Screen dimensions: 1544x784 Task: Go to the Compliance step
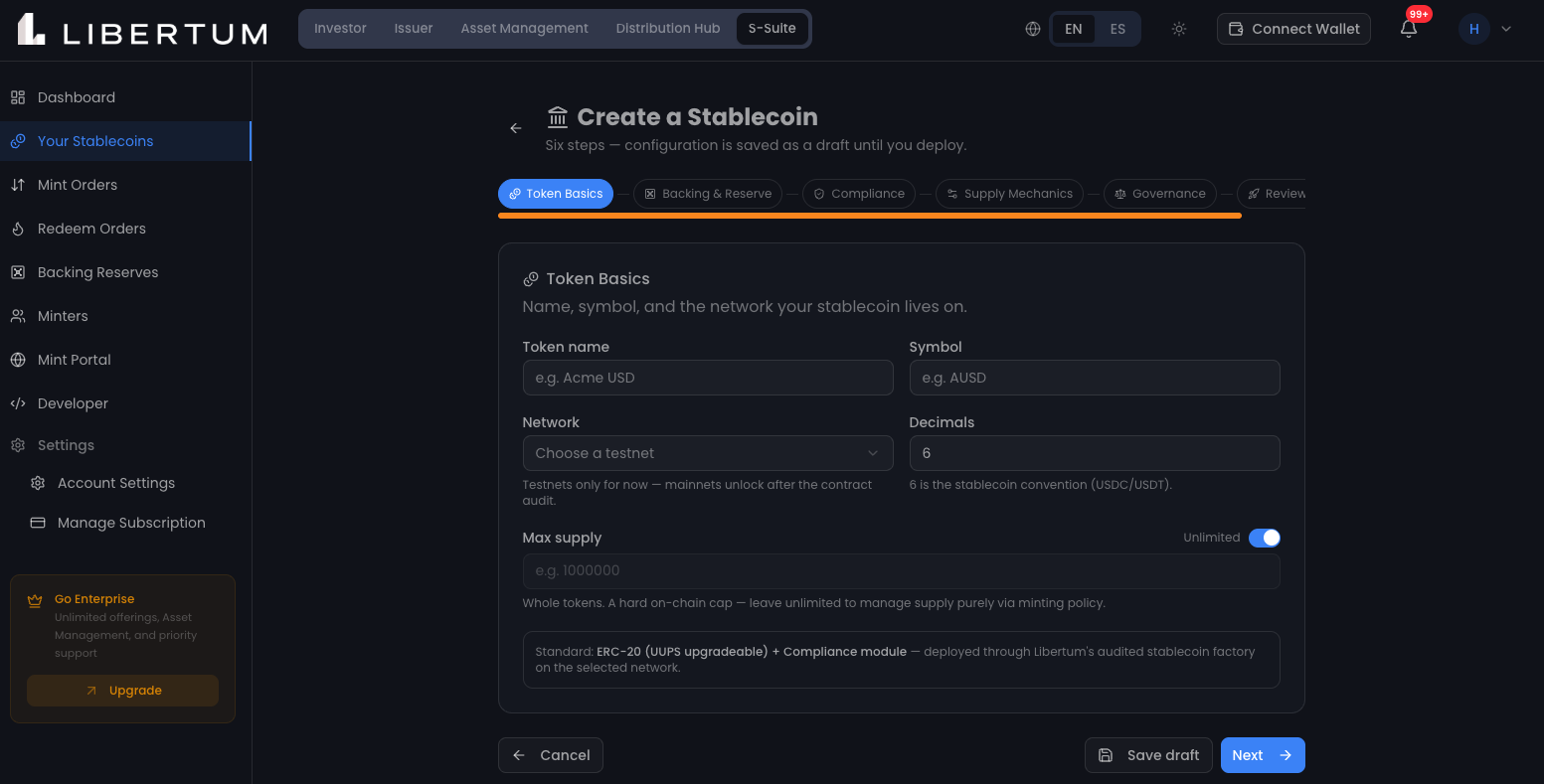[859, 194]
